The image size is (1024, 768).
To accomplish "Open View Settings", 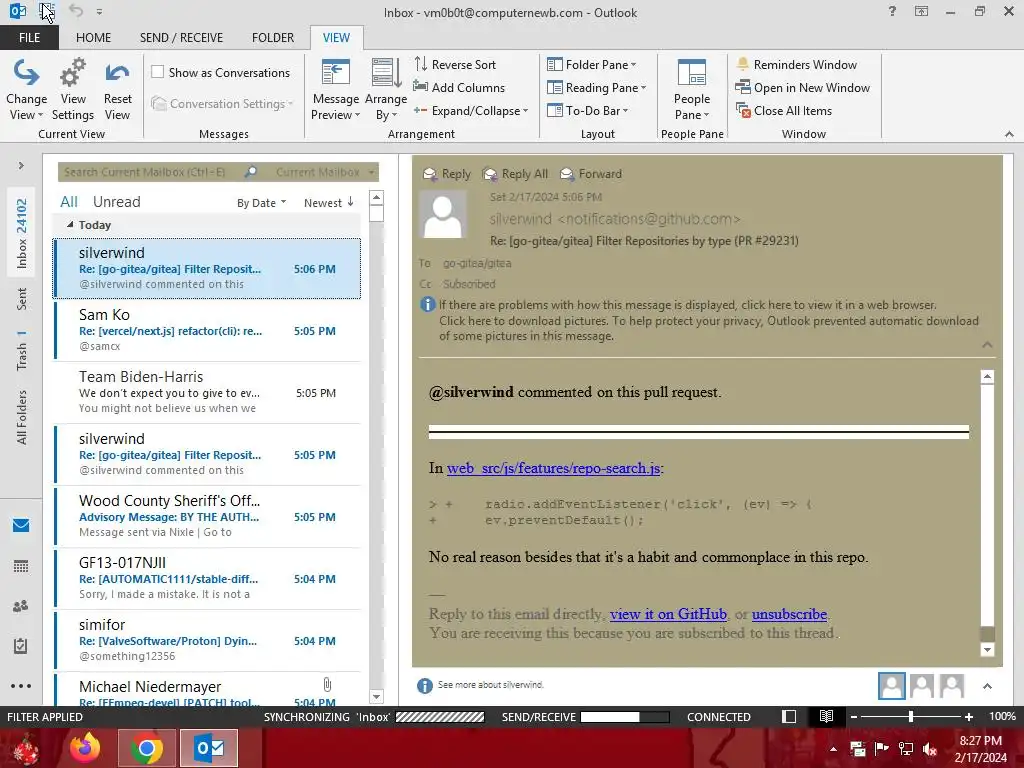I will pyautogui.click(x=72, y=90).
